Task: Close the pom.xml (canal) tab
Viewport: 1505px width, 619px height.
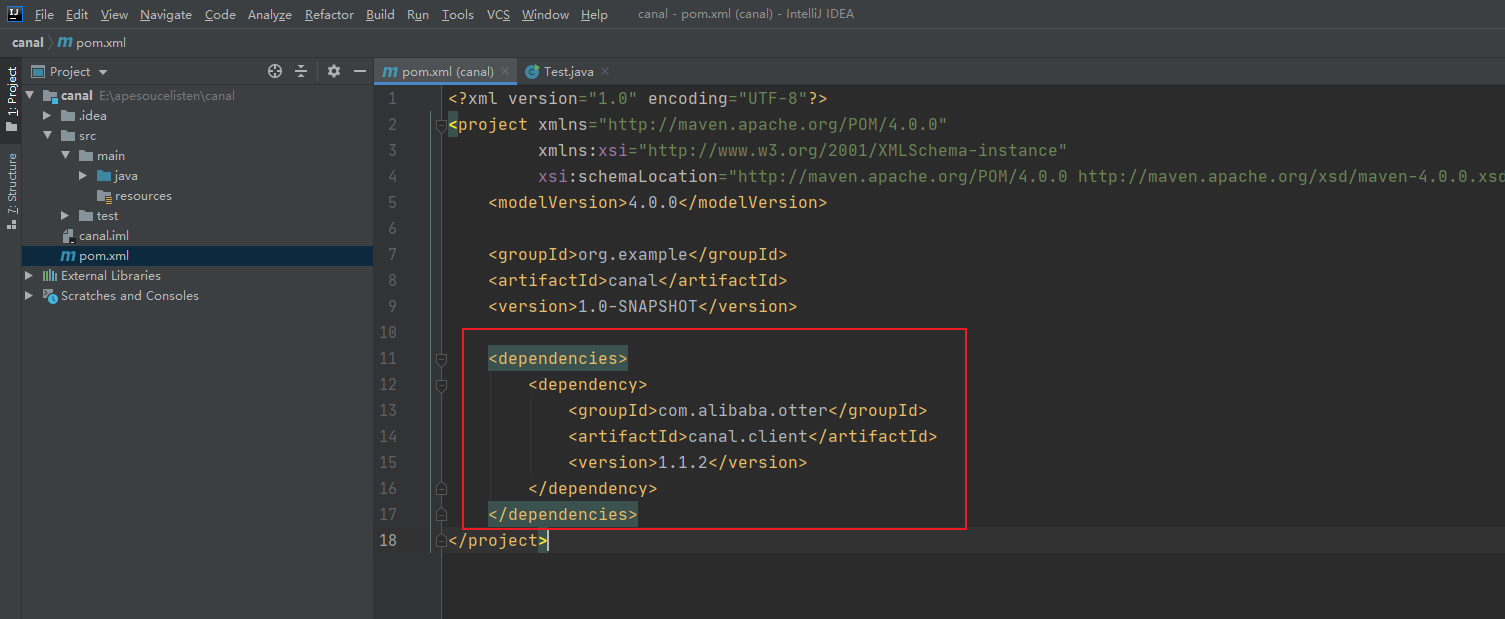Action: tap(505, 72)
